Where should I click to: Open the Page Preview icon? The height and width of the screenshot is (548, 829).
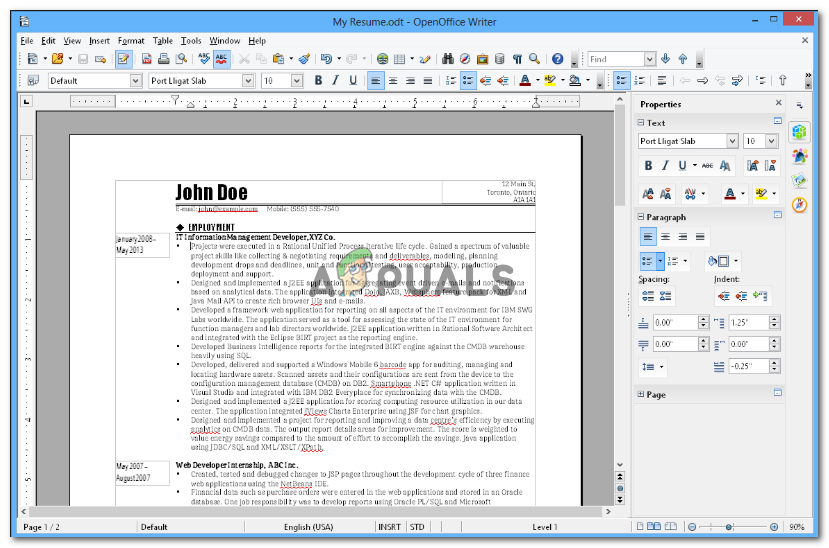[181, 59]
